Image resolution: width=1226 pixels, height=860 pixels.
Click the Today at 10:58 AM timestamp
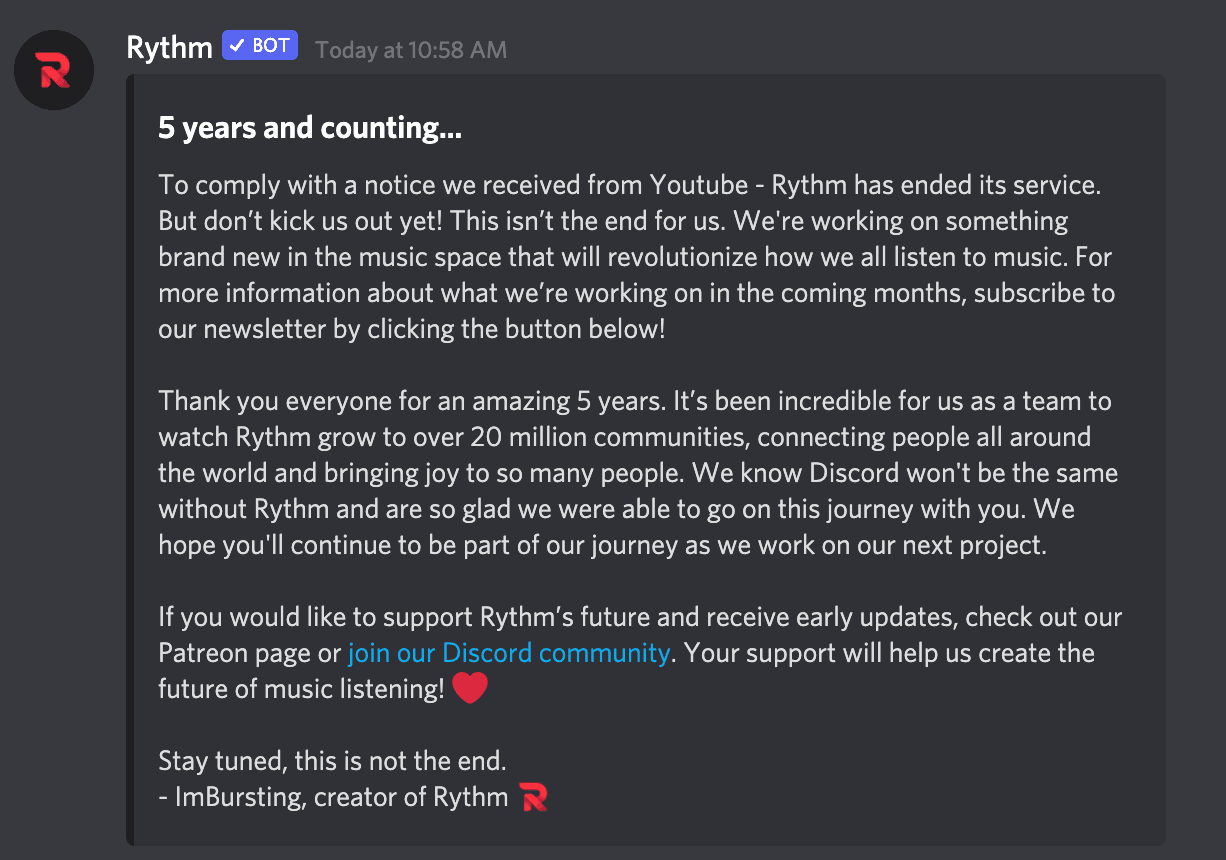coord(411,50)
